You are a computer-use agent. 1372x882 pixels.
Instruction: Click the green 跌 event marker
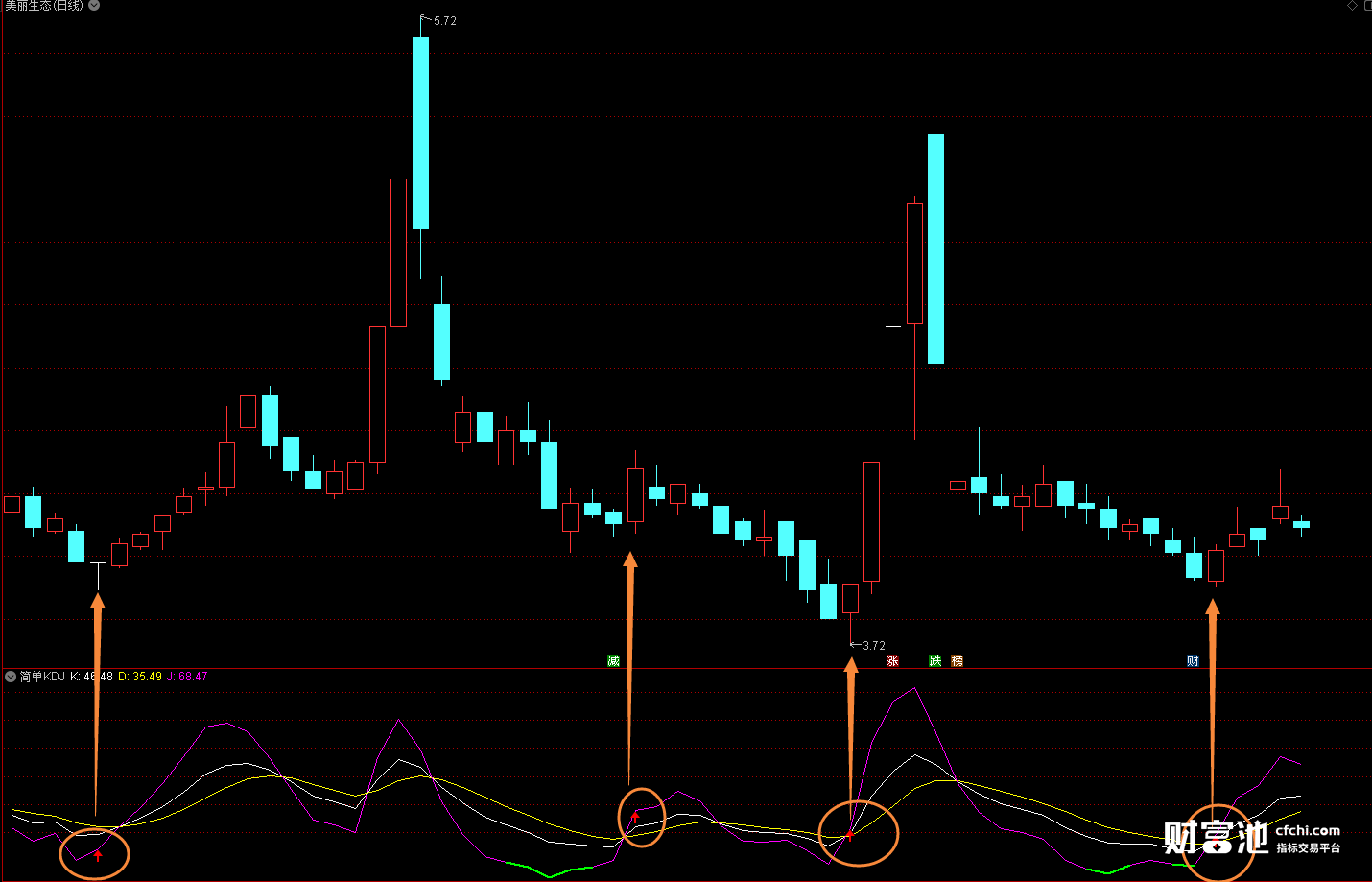[x=935, y=661]
